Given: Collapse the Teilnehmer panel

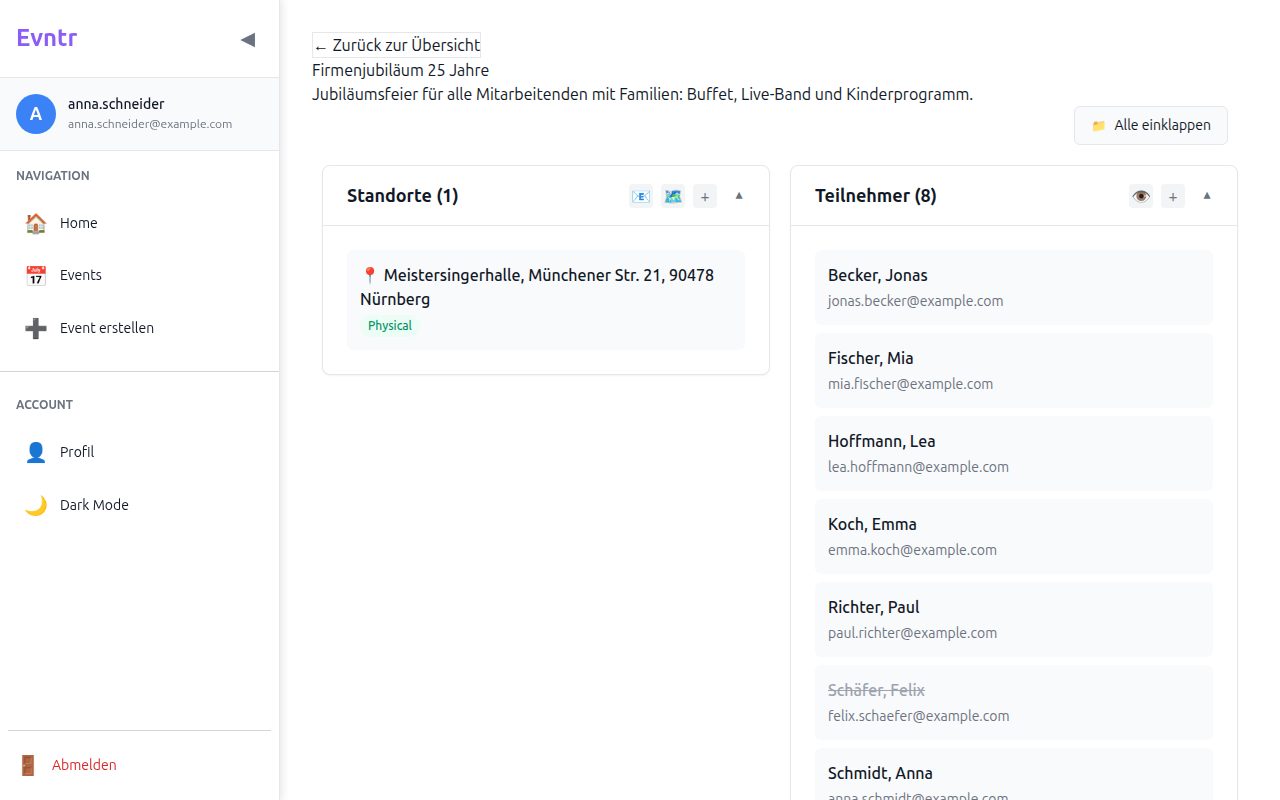Looking at the screenshot, I should tap(1207, 196).
